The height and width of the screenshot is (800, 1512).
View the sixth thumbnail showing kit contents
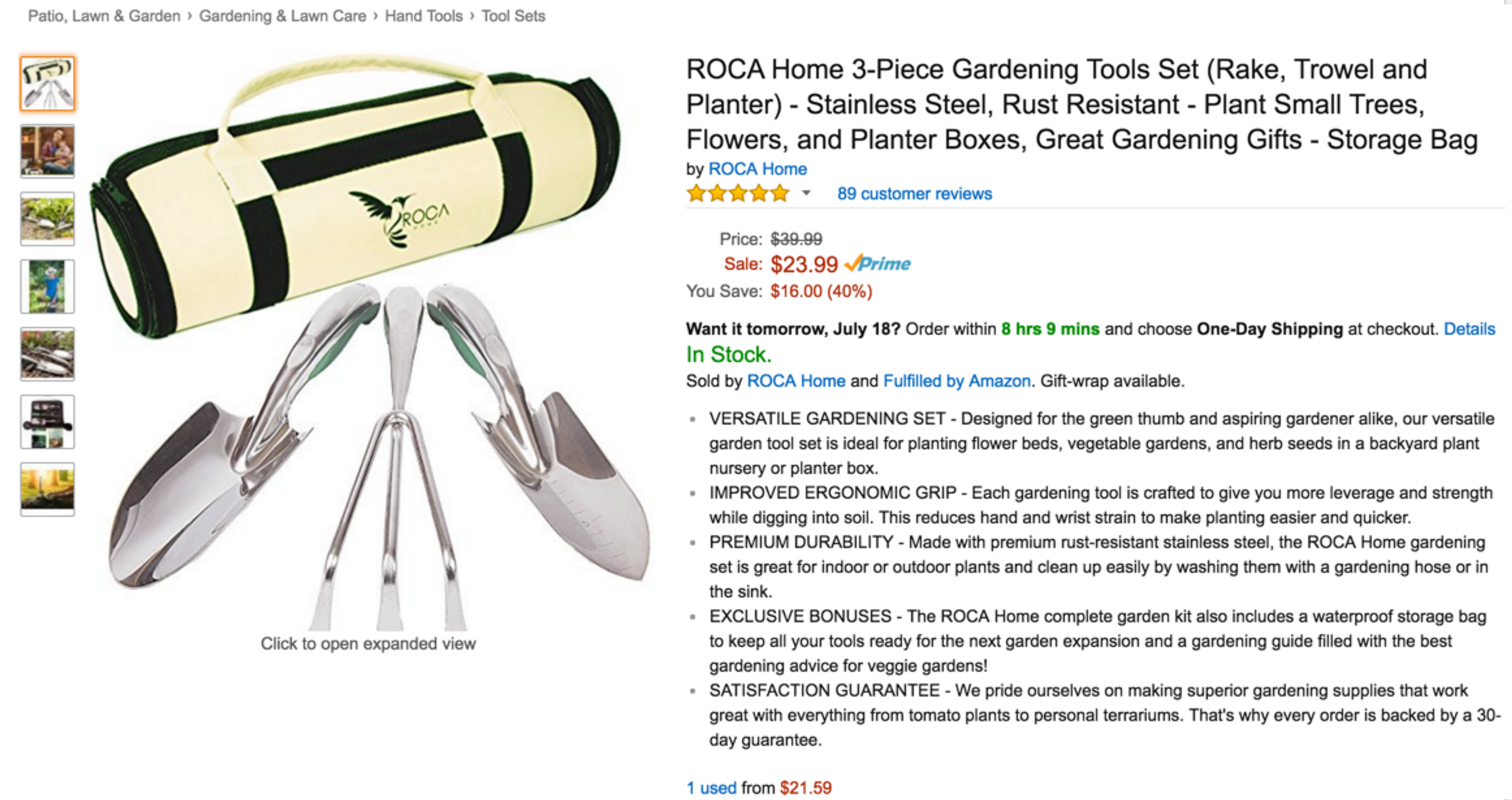(x=48, y=421)
